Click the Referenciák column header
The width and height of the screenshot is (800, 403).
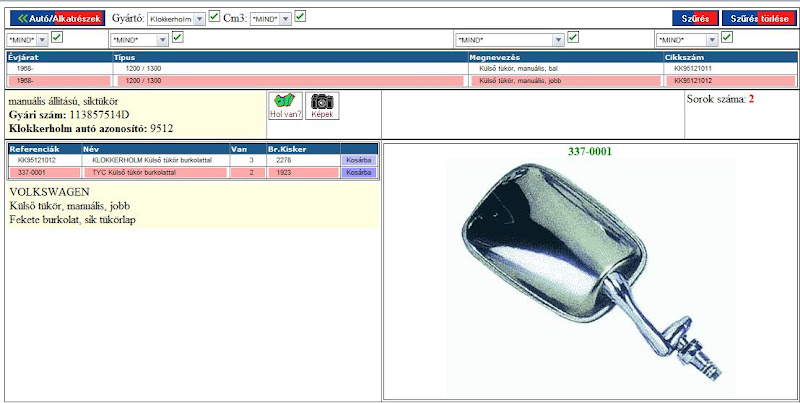click(45, 149)
